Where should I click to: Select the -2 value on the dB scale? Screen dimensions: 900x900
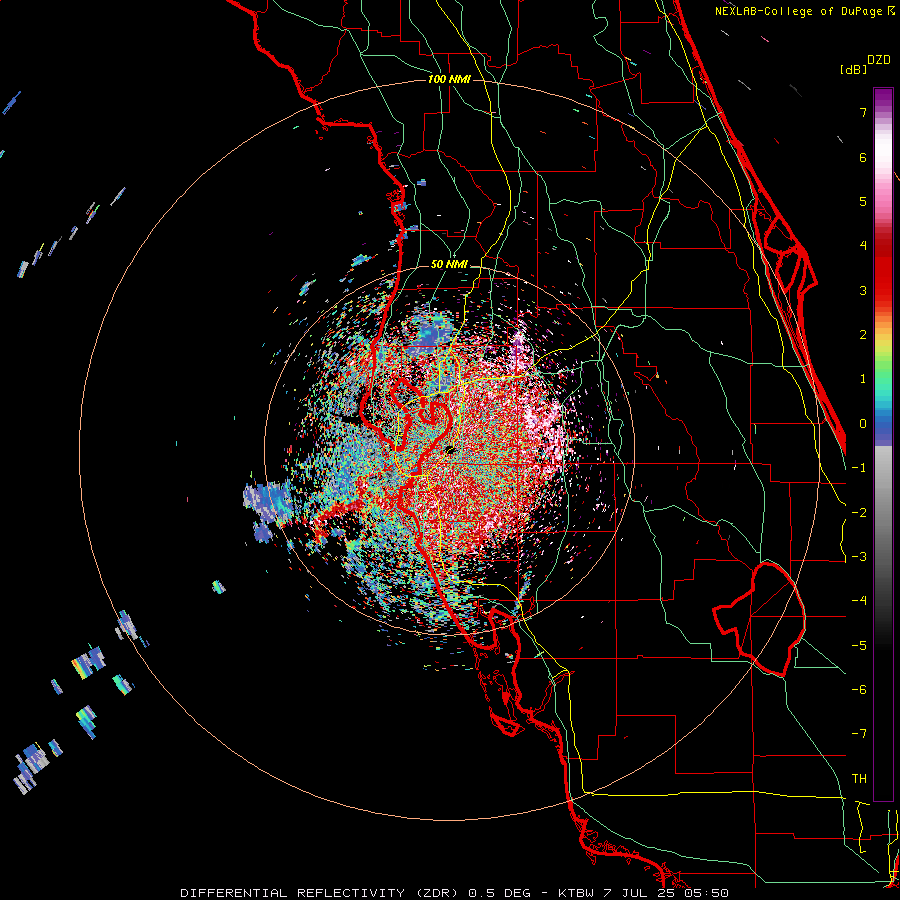pyautogui.click(x=859, y=513)
